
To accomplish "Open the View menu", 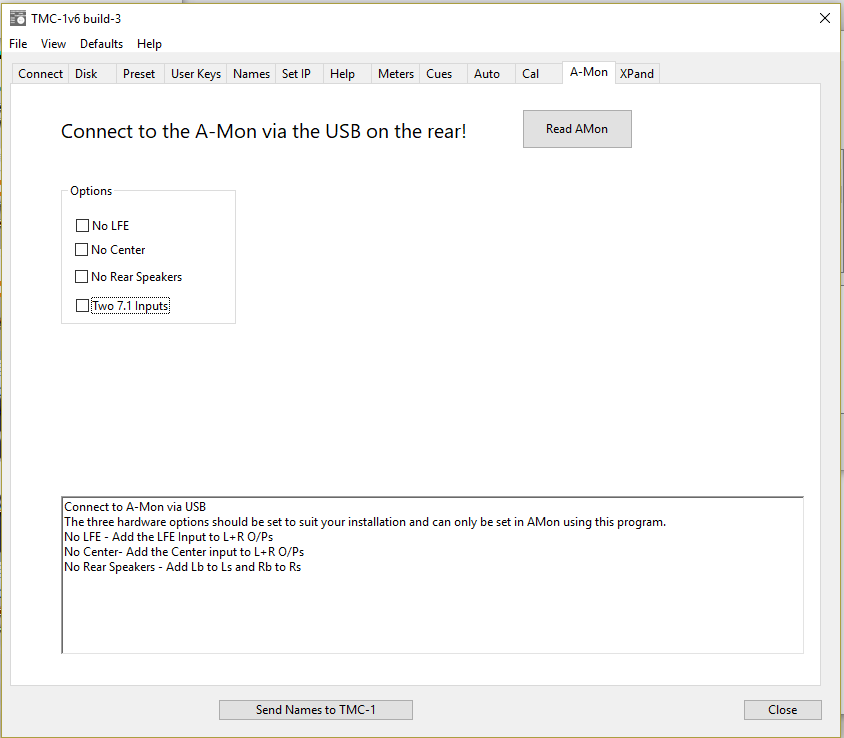I will [53, 44].
